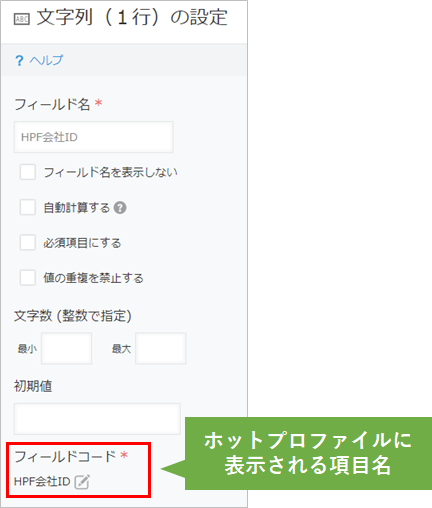Click the pencil edit icon for フィールドコード
The image size is (432, 508).
(82, 482)
